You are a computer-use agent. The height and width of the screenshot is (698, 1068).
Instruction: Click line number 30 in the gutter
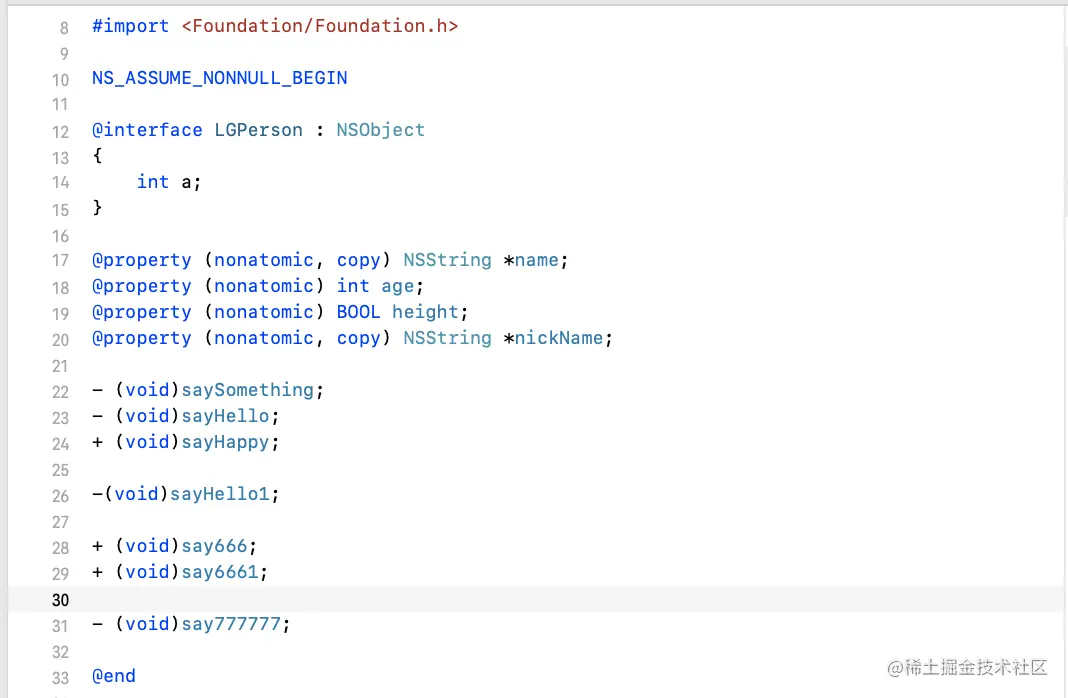coord(60,600)
